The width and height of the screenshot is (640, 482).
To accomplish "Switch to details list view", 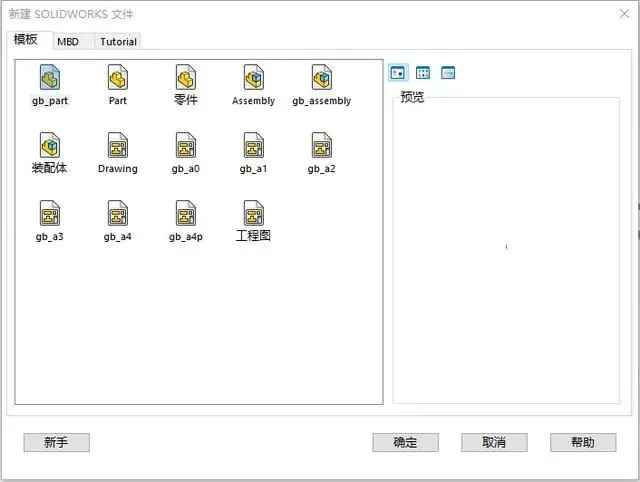I will tap(448, 73).
